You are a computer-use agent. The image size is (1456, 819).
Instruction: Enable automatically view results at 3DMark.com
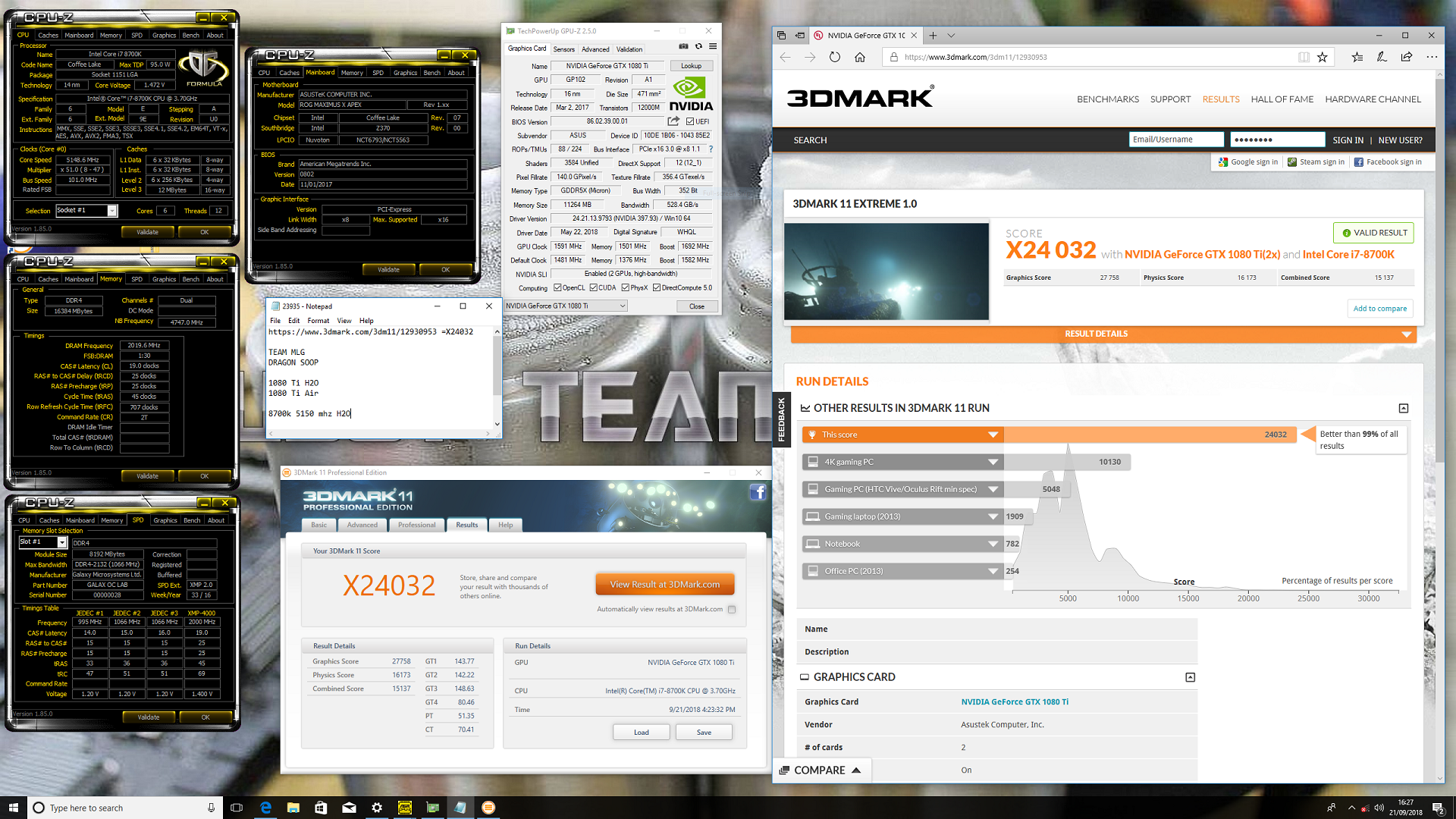pyautogui.click(x=732, y=609)
